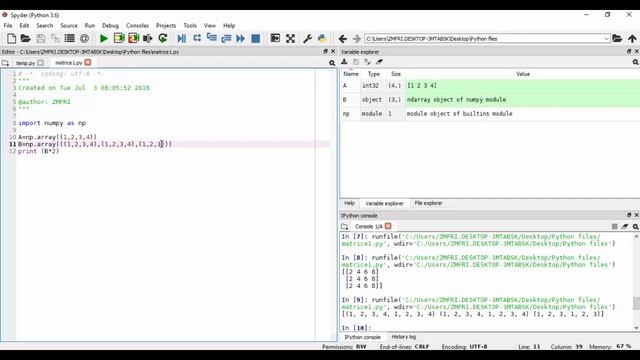Maximize current pane icon

click(276, 38)
